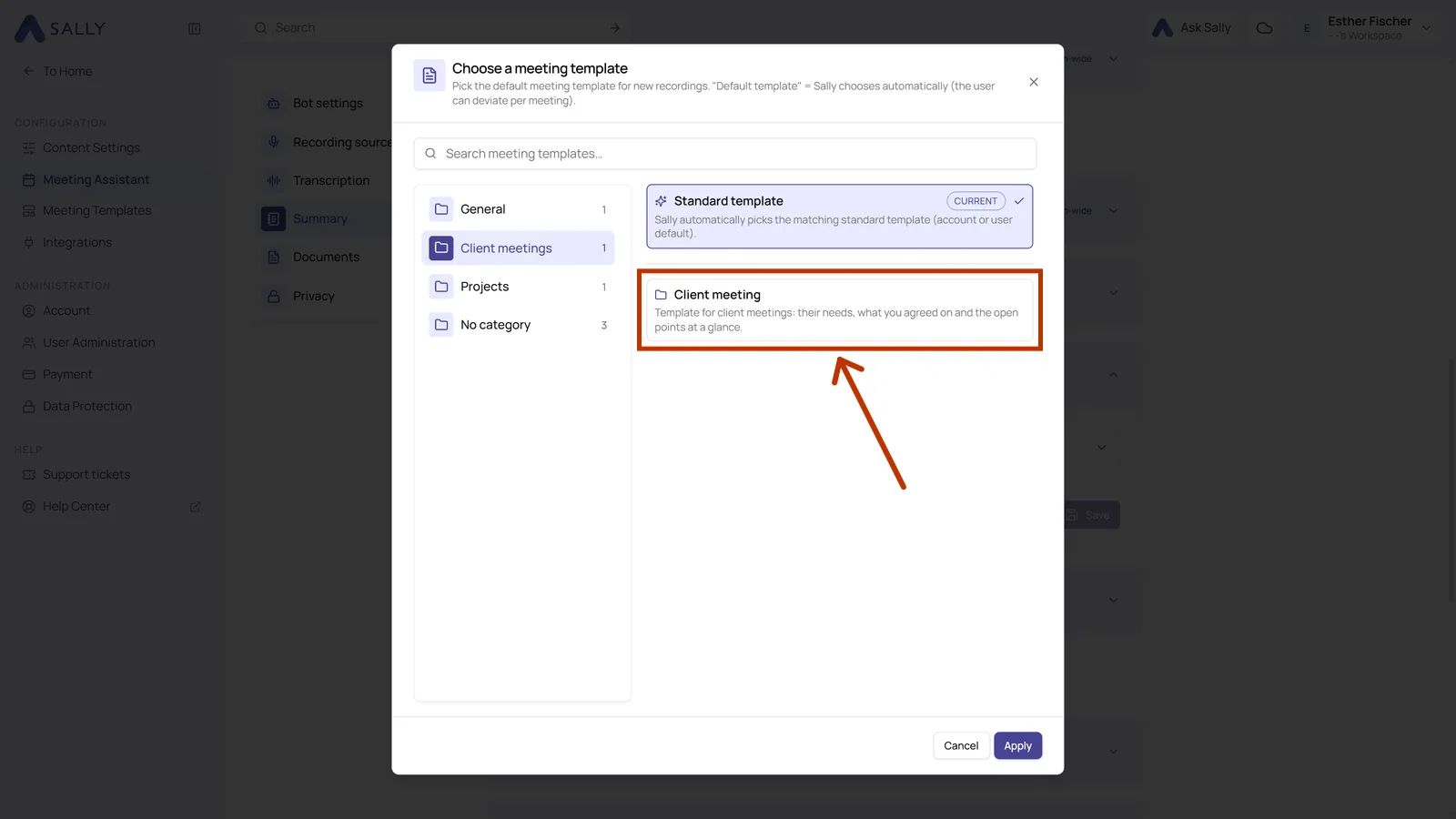Screen dimensions: 1456x819
Task: Open Meeting Assistant in sidebar
Action: [x=96, y=179]
